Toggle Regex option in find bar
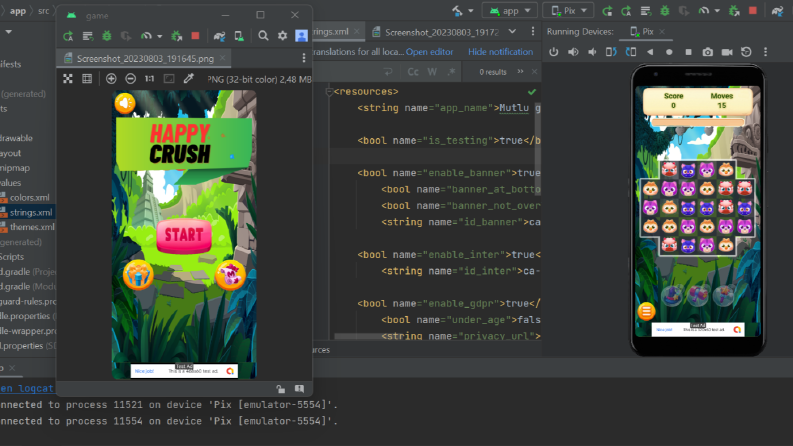The image size is (793, 446). click(451, 72)
